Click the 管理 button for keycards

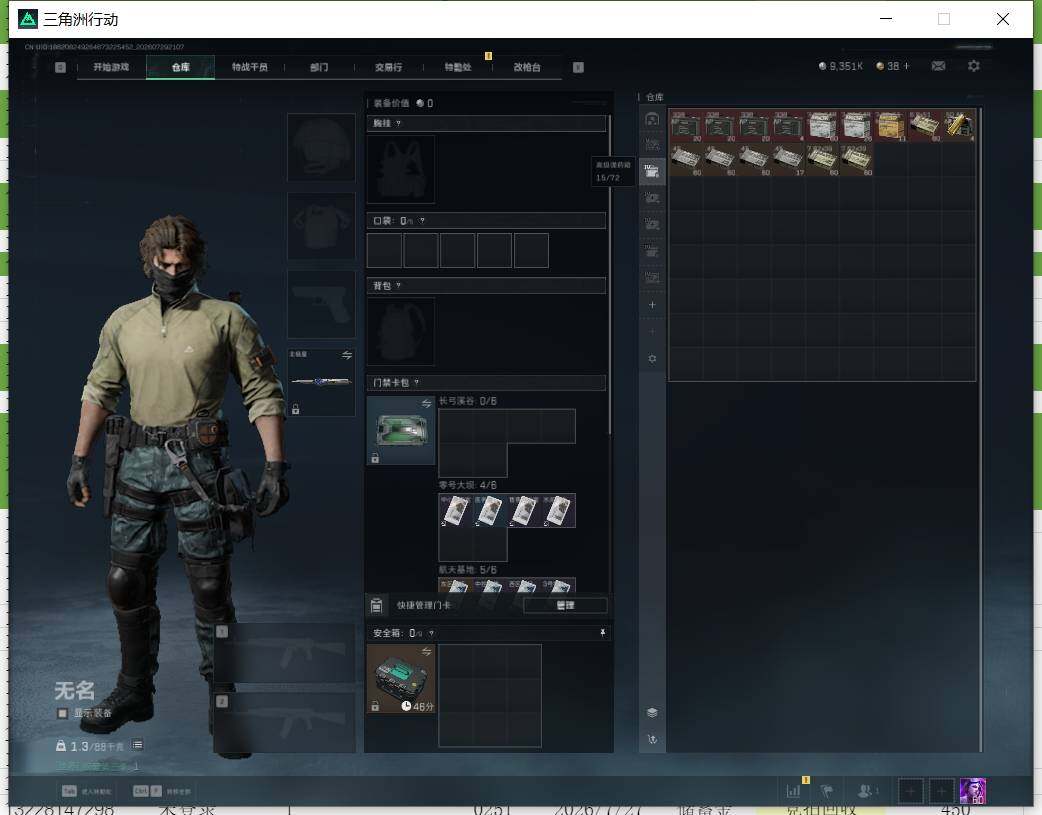(x=565, y=605)
